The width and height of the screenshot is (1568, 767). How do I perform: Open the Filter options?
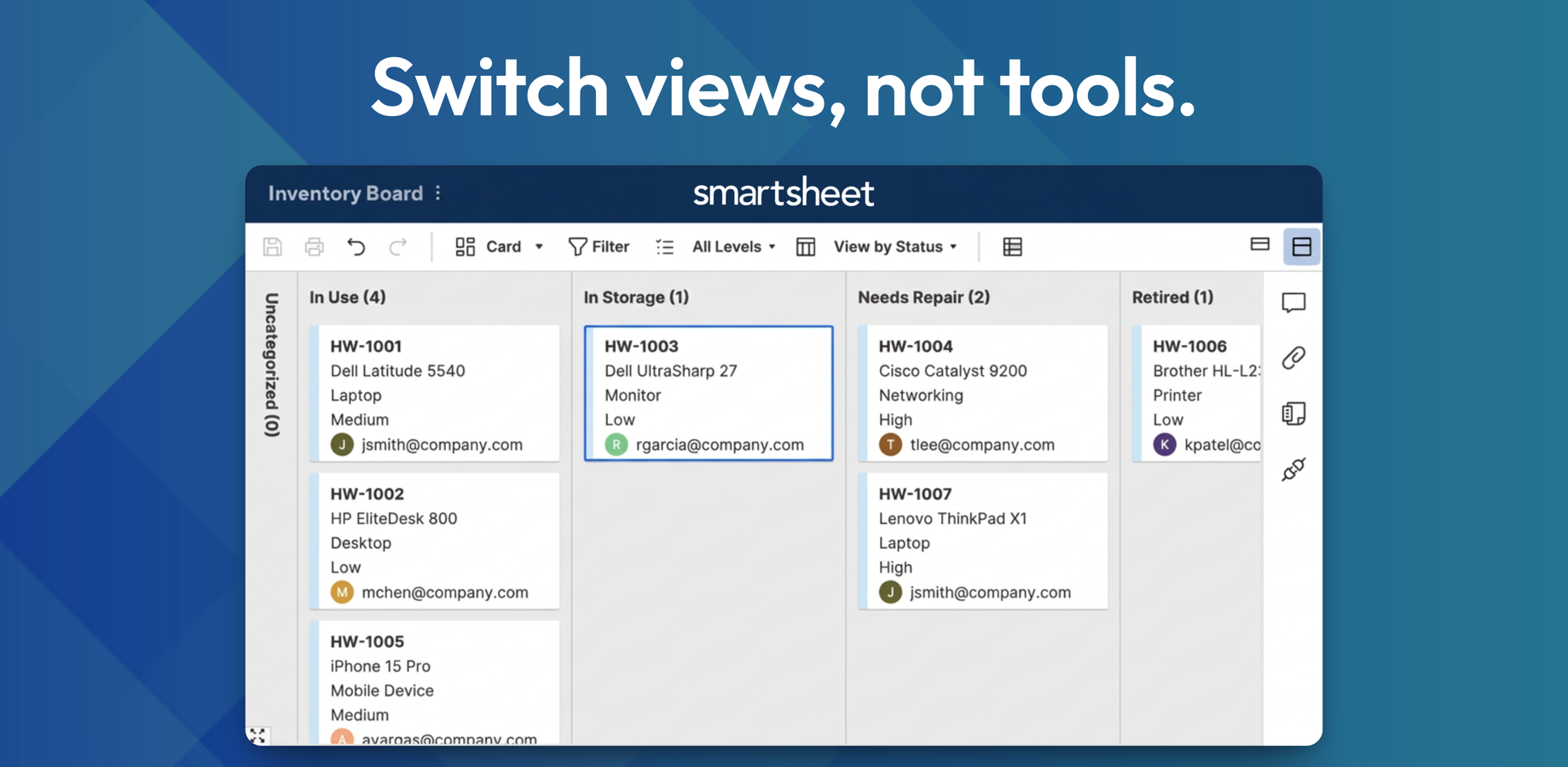599,247
